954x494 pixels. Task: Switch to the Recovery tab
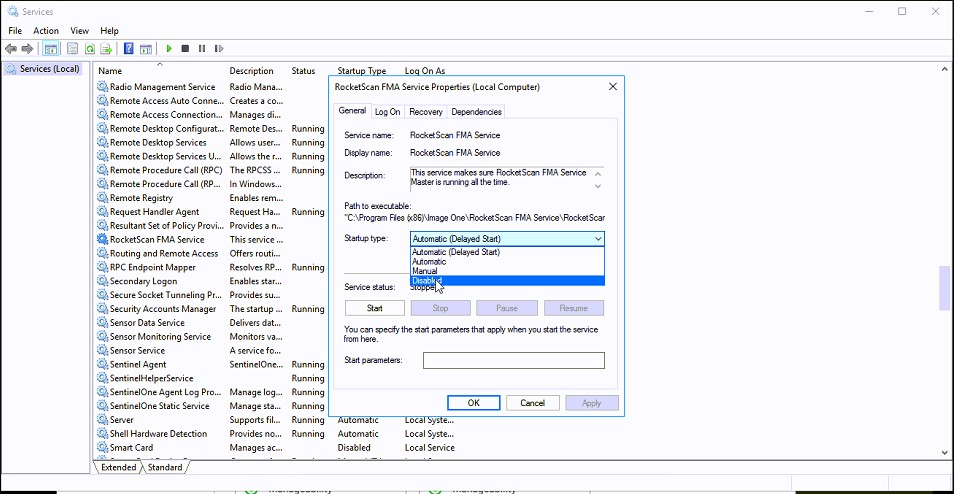(x=426, y=112)
